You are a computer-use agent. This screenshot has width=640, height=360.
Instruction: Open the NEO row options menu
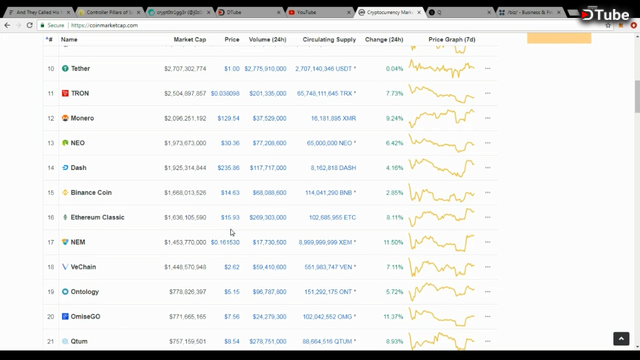point(488,143)
